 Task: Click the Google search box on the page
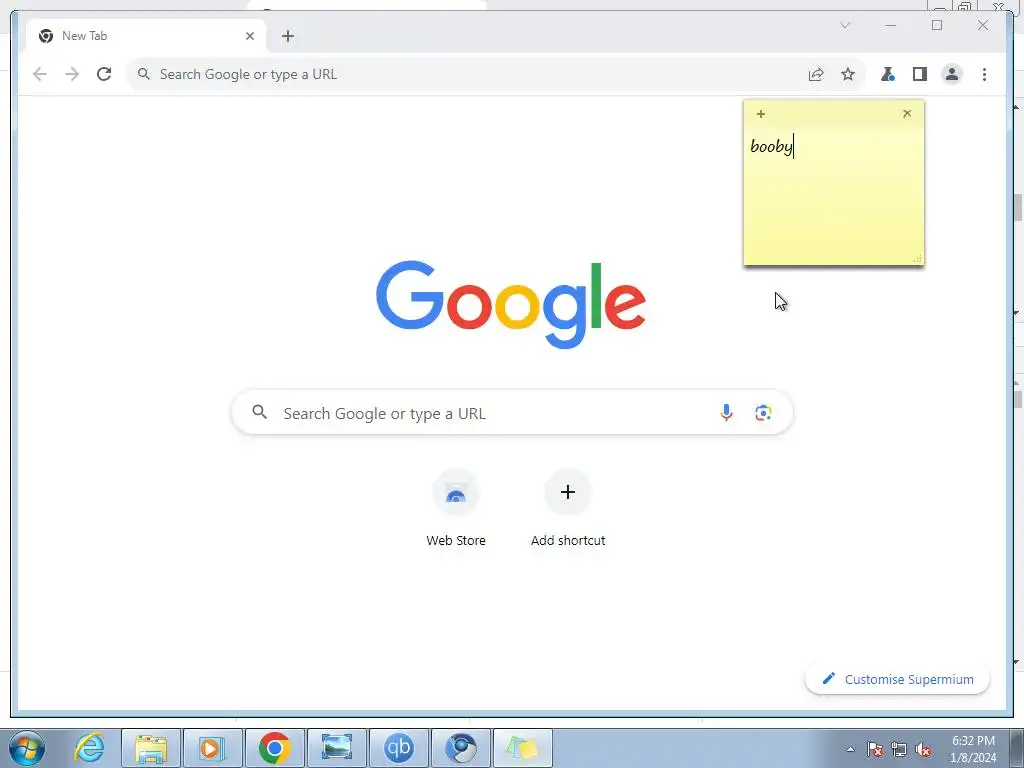tap(512, 413)
